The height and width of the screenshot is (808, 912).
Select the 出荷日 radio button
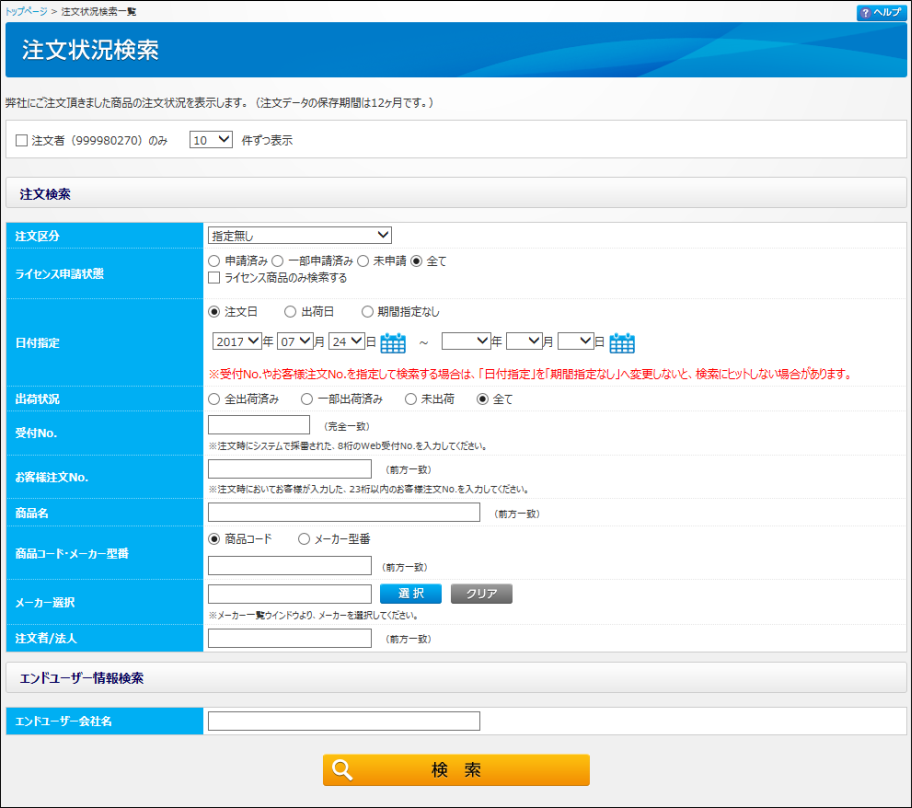(290, 312)
